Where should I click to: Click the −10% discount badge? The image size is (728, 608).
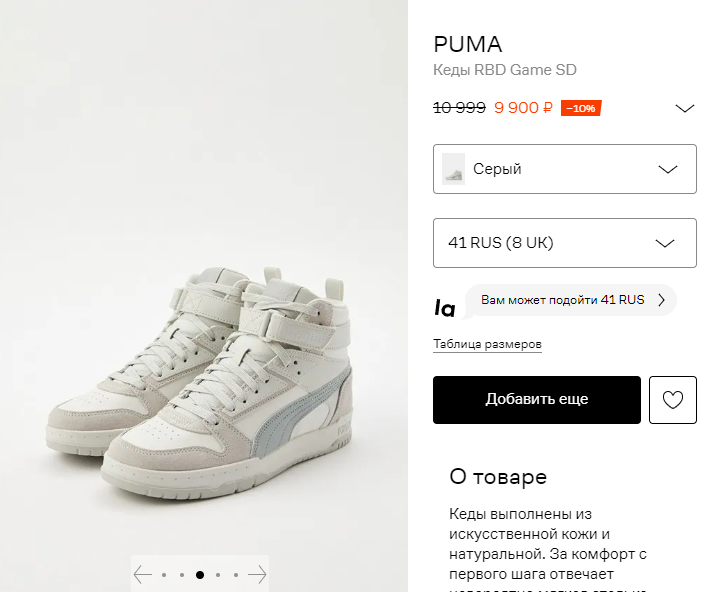pyautogui.click(x=581, y=108)
